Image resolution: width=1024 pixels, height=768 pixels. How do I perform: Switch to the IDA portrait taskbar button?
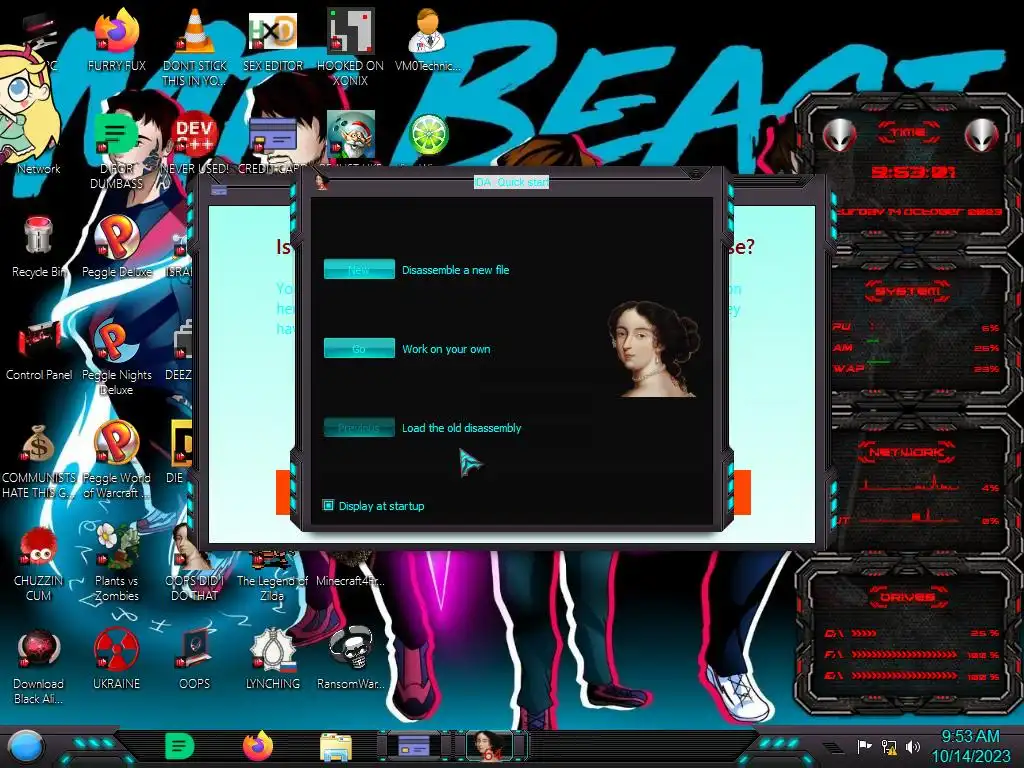pos(492,746)
